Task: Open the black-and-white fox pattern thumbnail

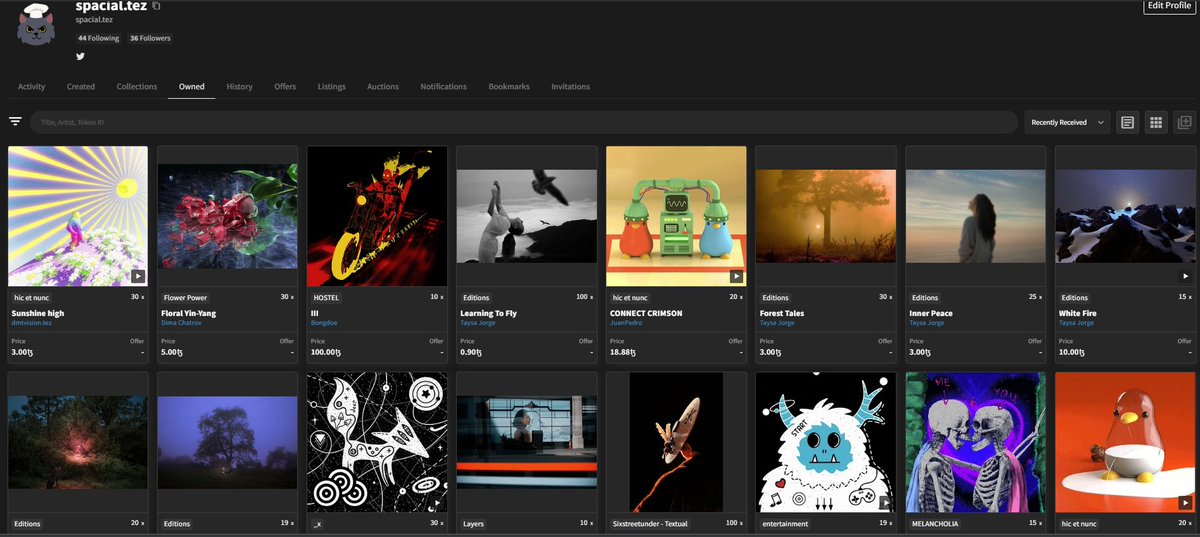Action: tap(377, 442)
